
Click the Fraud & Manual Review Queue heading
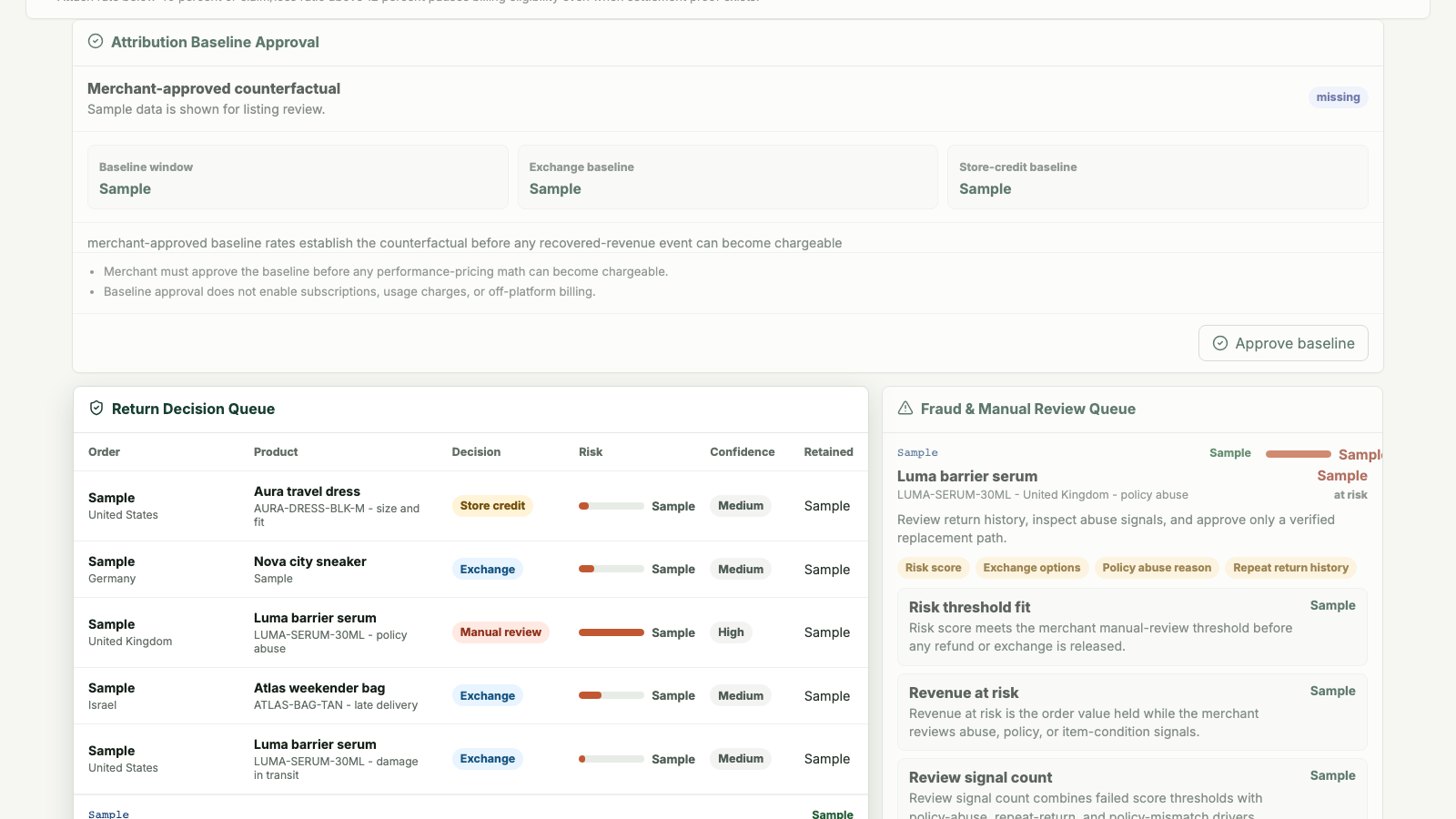coord(1028,409)
